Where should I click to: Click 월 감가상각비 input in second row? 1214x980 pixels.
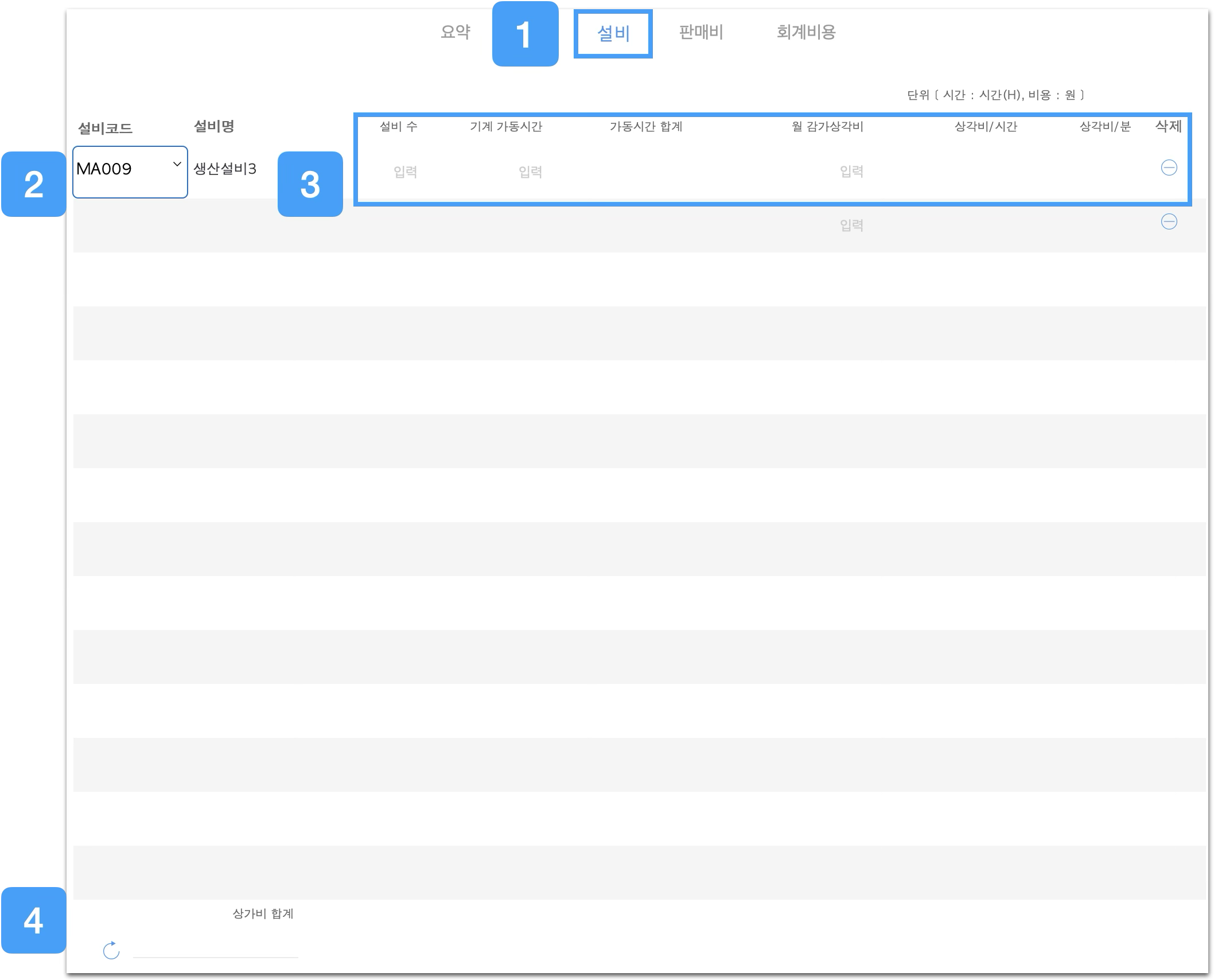pos(851,225)
